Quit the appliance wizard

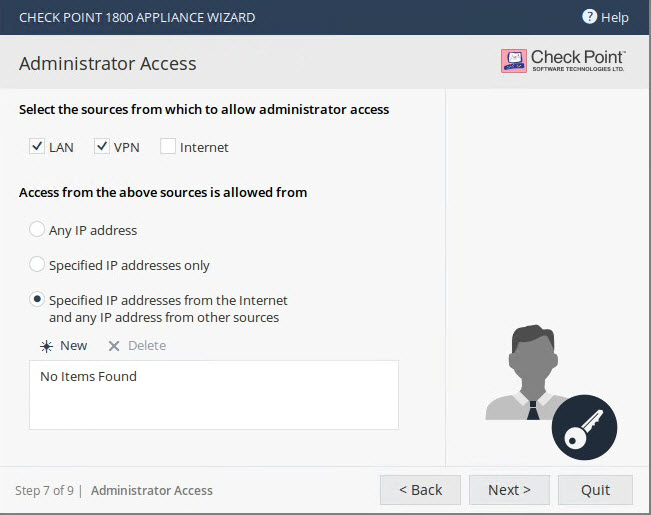[595, 490]
